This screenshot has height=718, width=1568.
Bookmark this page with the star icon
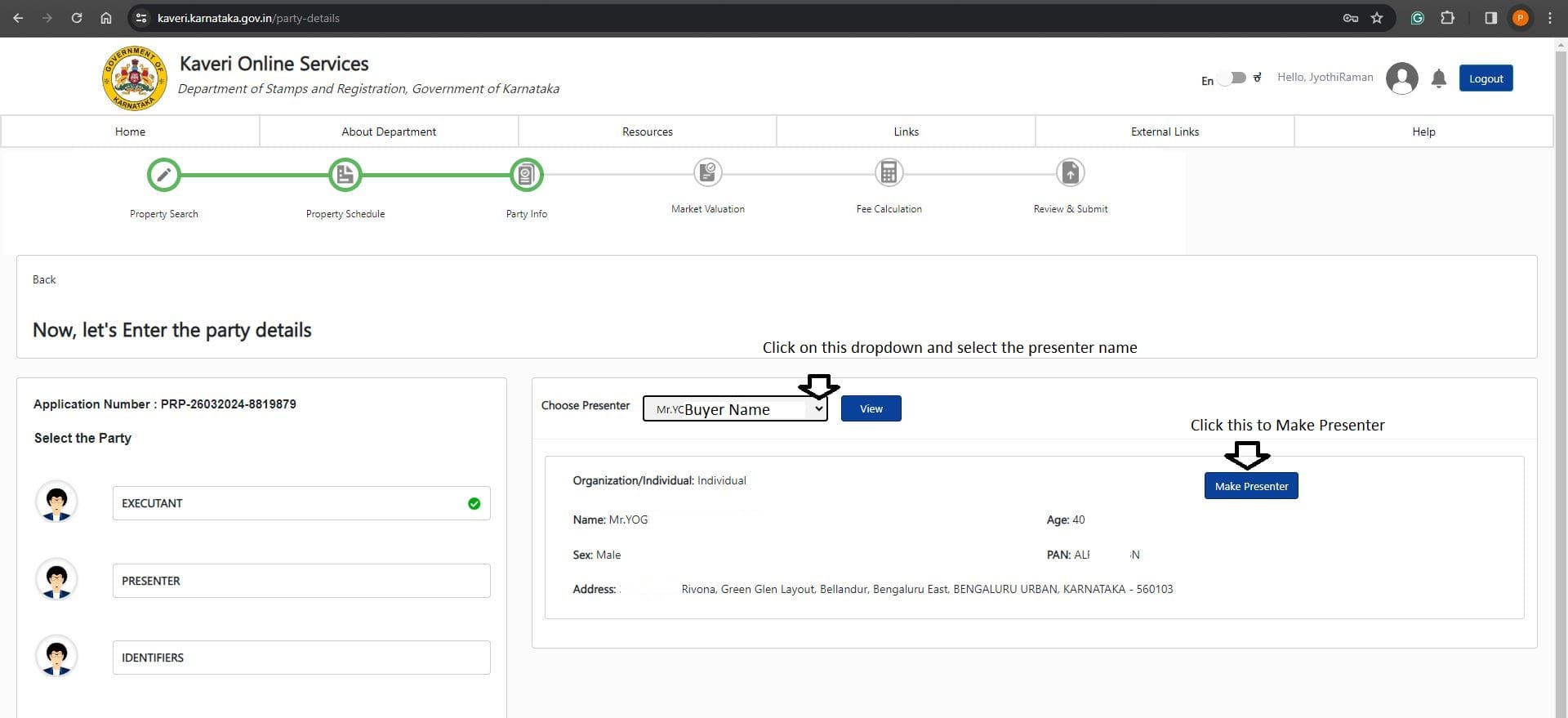coord(1377,18)
